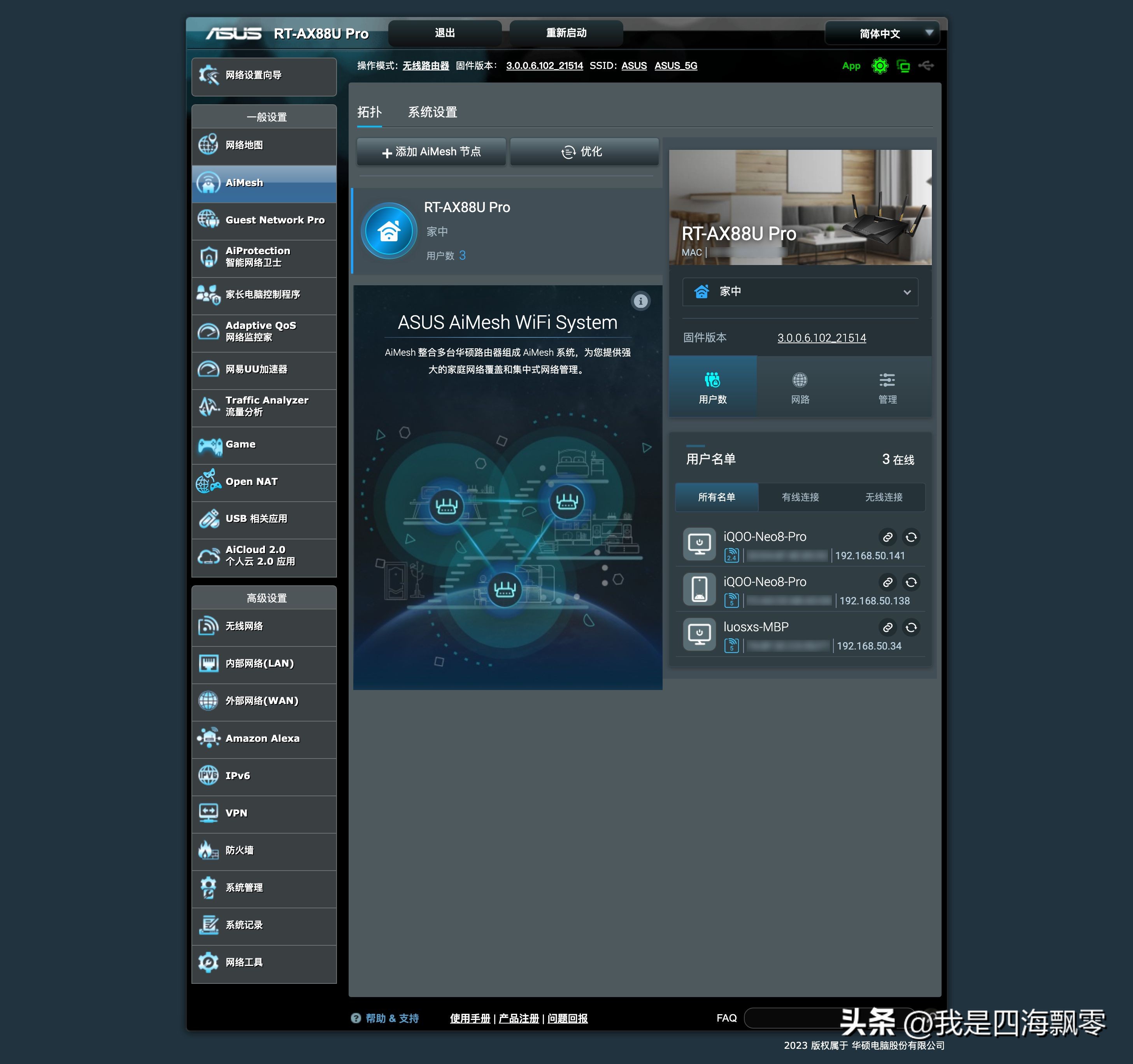Click reconnect icon for 192.168.50.138 device
The height and width of the screenshot is (1064, 1133).
pos(911,582)
